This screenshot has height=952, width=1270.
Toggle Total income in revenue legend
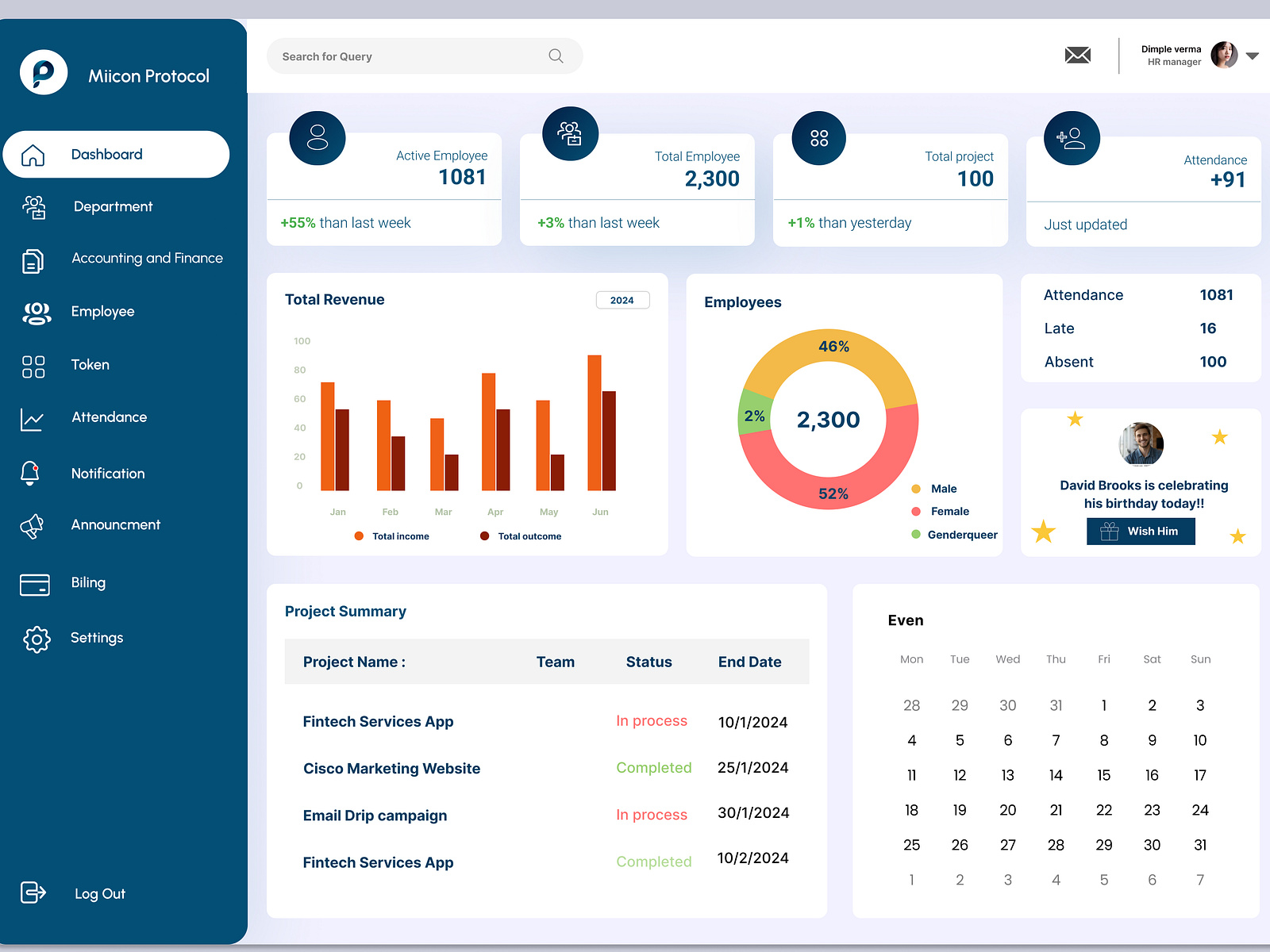(x=393, y=535)
